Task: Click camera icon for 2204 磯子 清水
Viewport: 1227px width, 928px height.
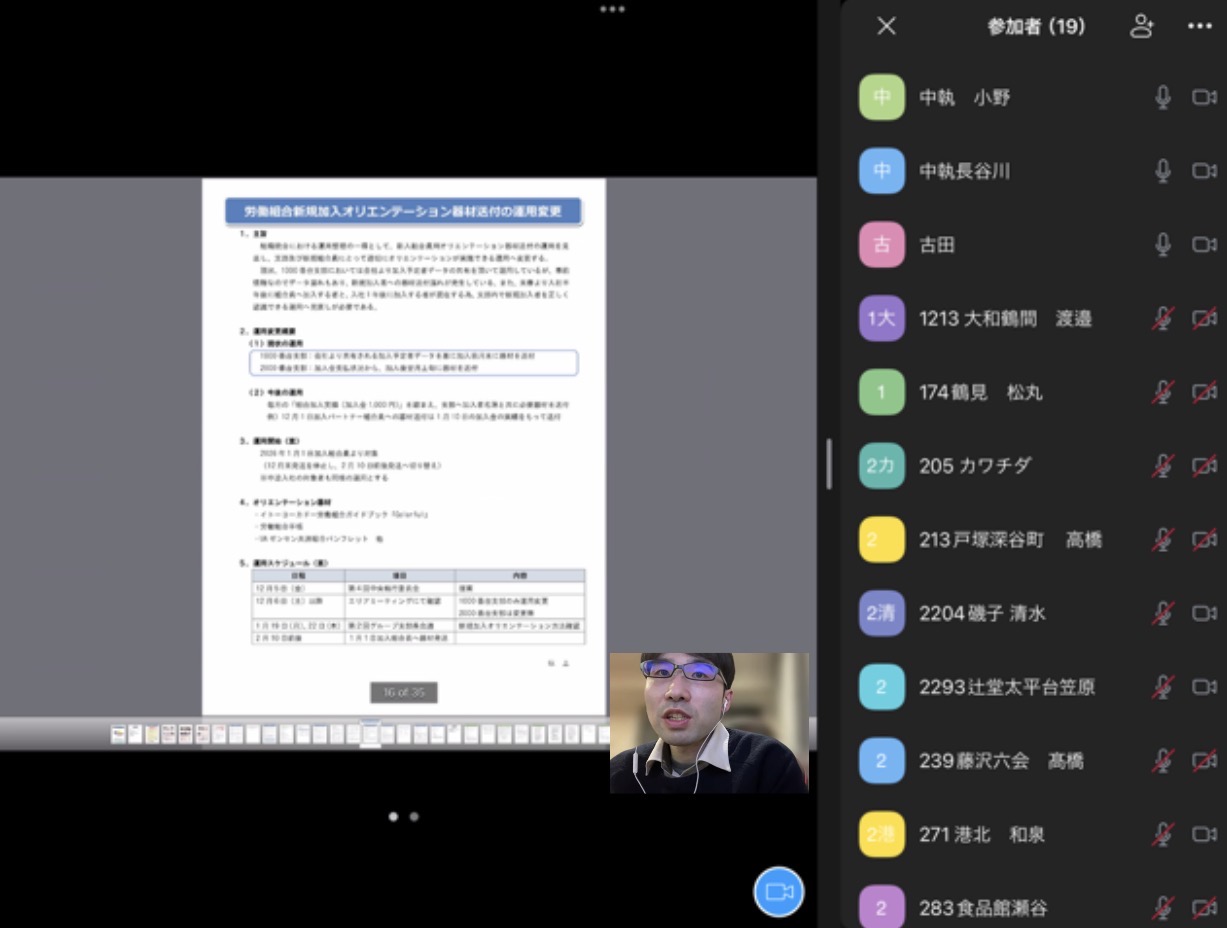Action: (x=1204, y=613)
